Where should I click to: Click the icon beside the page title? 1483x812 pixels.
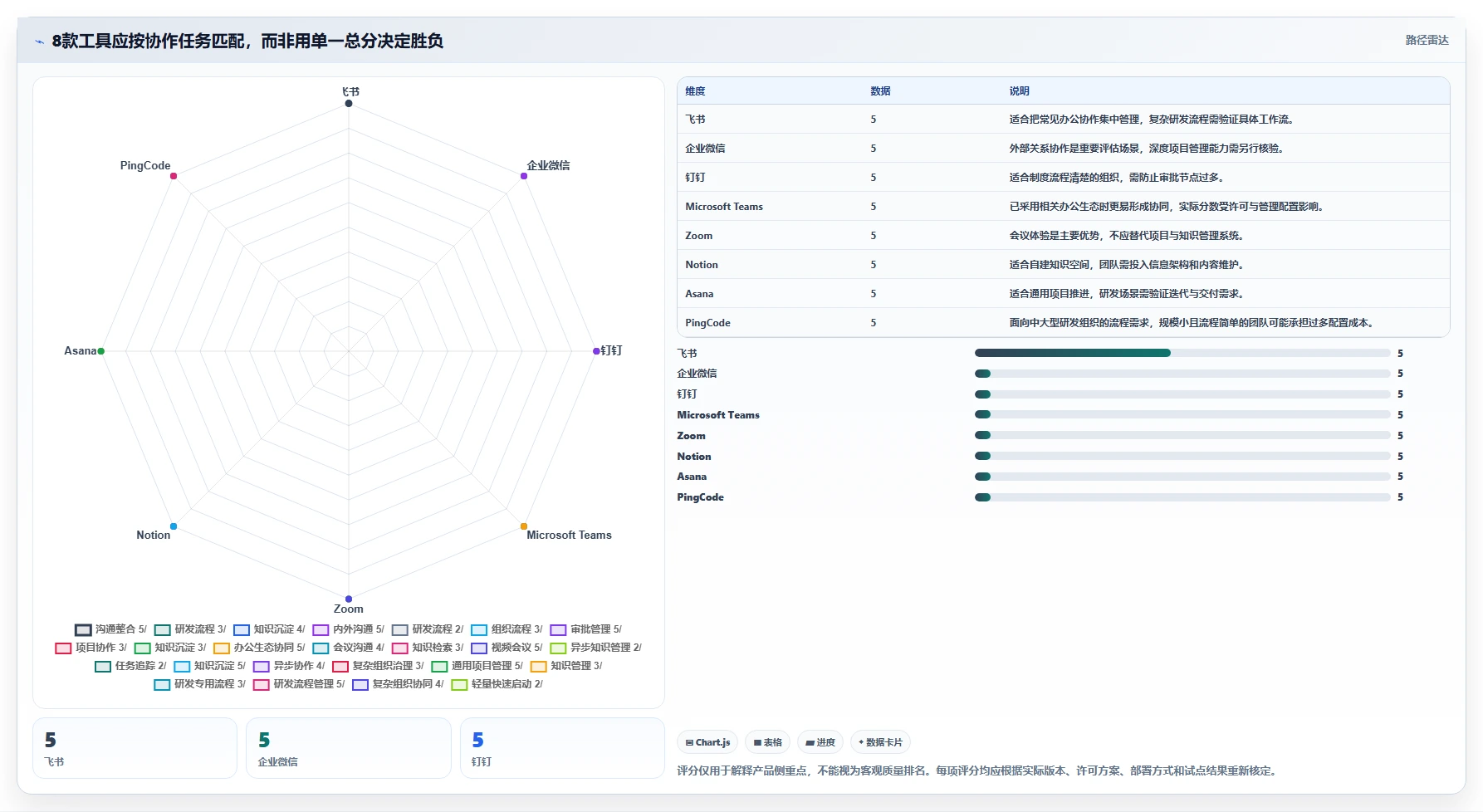point(39,42)
